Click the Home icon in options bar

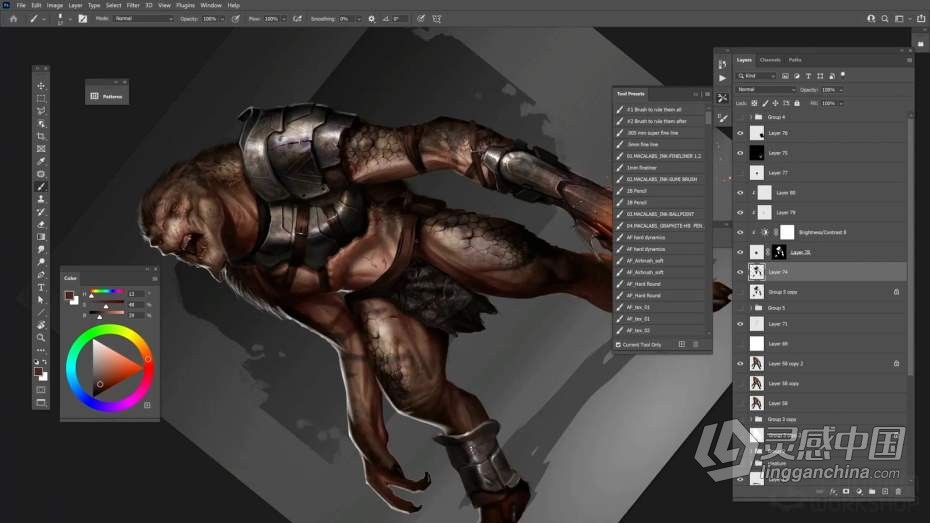click(13, 19)
